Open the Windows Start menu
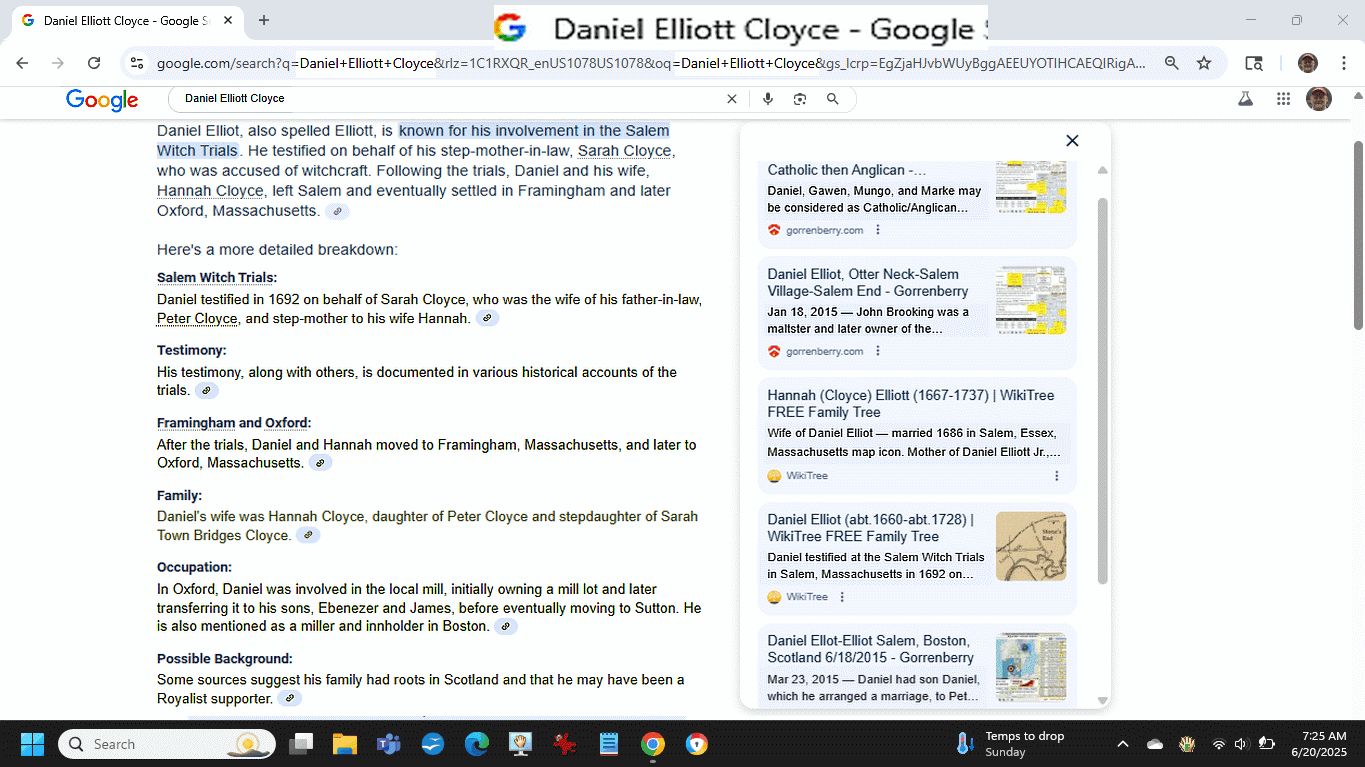This screenshot has width=1365, height=767. click(32, 744)
